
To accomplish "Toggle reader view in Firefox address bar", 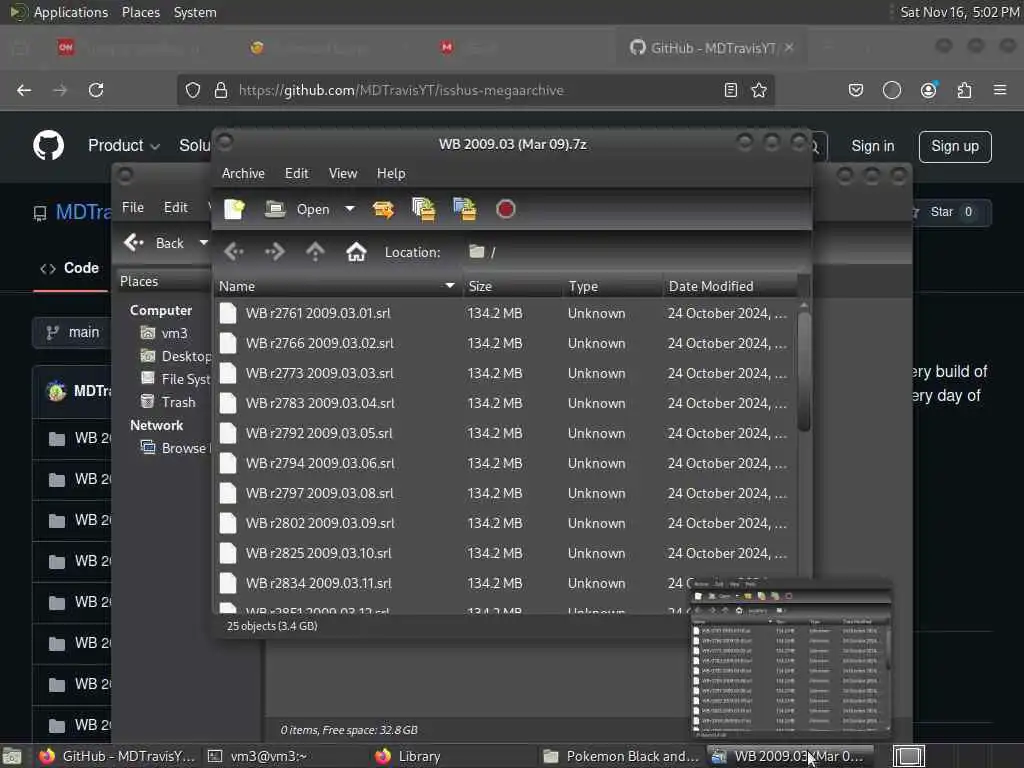I will 731,90.
